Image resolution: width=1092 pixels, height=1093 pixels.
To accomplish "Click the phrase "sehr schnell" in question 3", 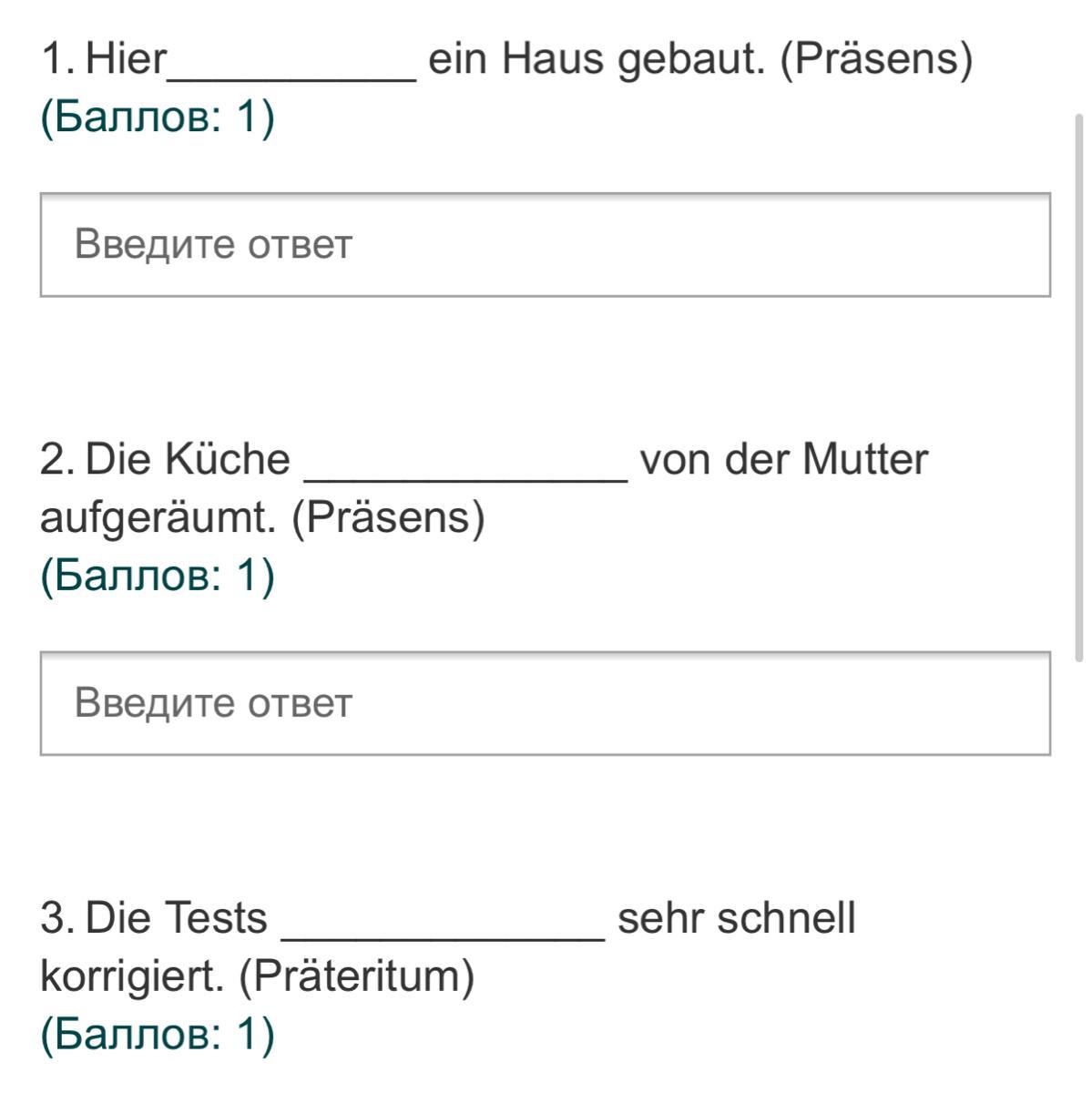I will tap(736, 917).
